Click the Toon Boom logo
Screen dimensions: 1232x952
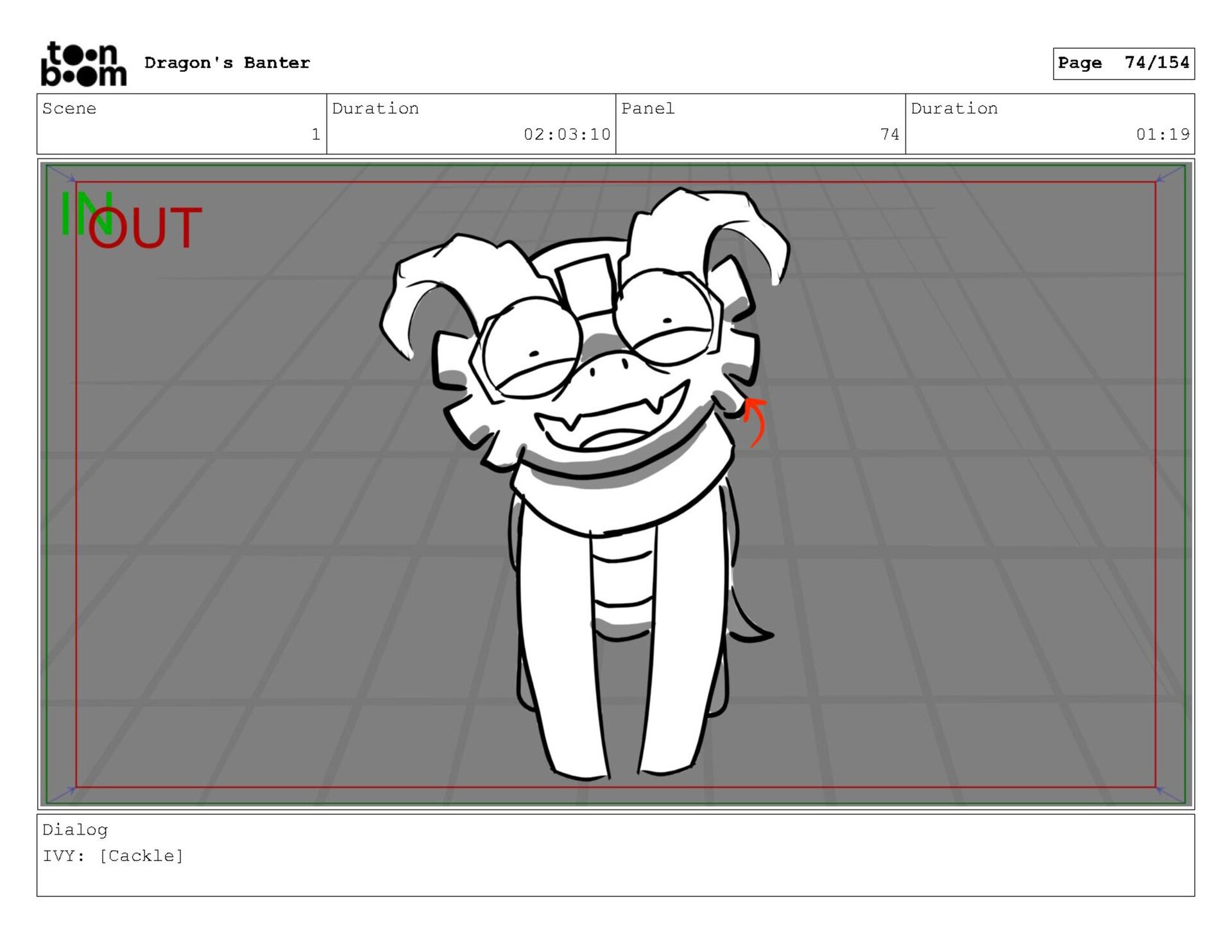click(x=83, y=64)
